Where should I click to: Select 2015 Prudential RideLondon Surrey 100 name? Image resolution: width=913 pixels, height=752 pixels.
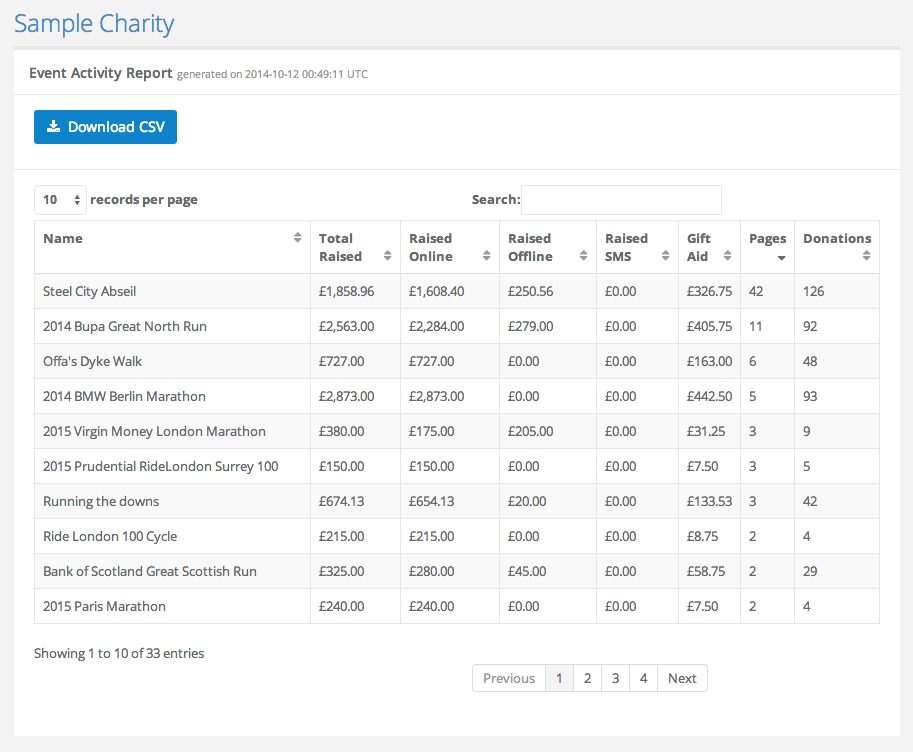tap(161, 466)
